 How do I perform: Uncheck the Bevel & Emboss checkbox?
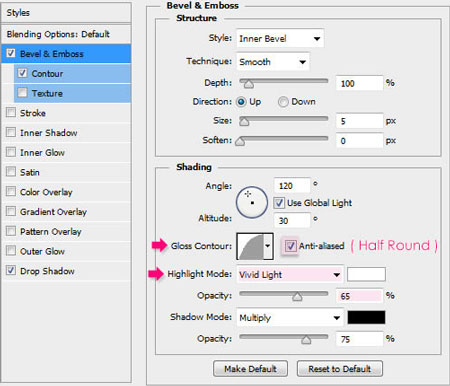11,53
